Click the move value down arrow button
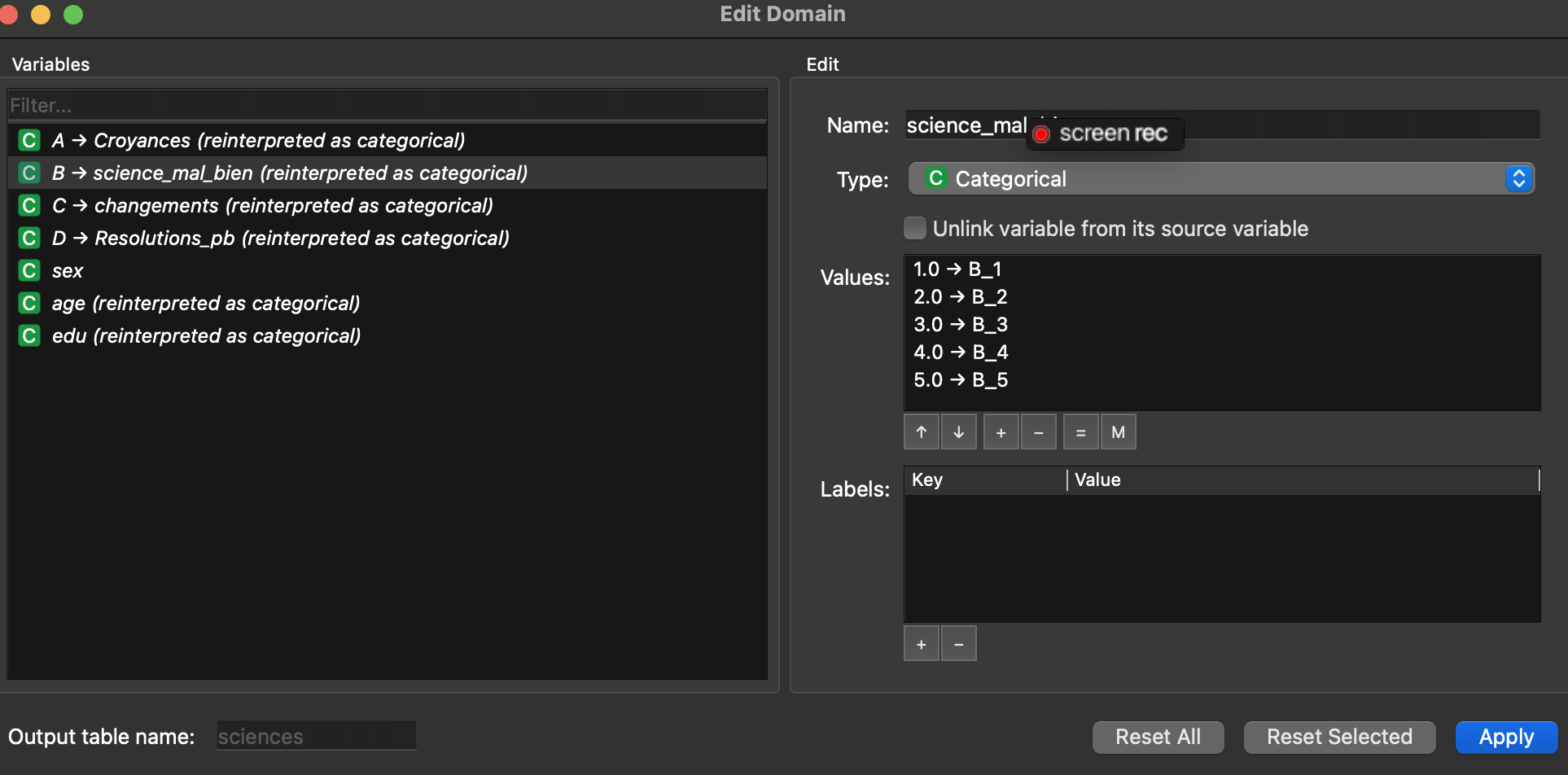Screen dimensions: 1568x775 tap(959, 432)
